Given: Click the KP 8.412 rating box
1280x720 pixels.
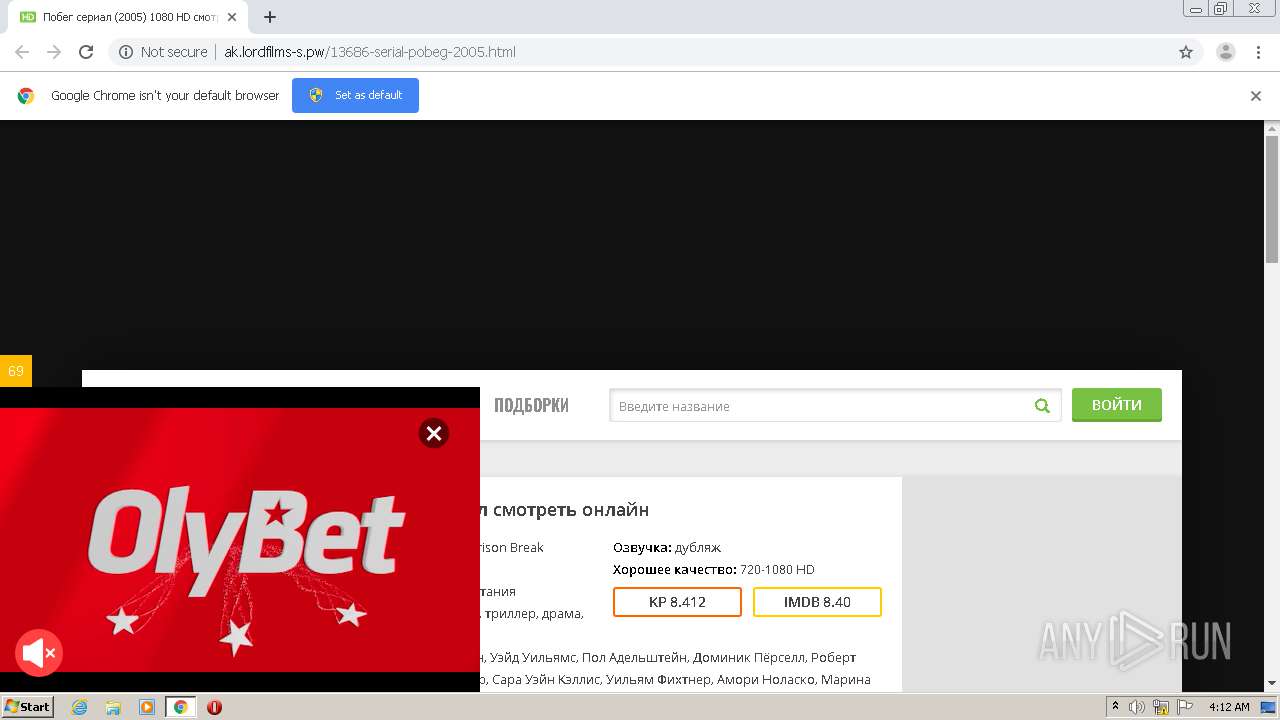Looking at the screenshot, I should coord(677,602).
